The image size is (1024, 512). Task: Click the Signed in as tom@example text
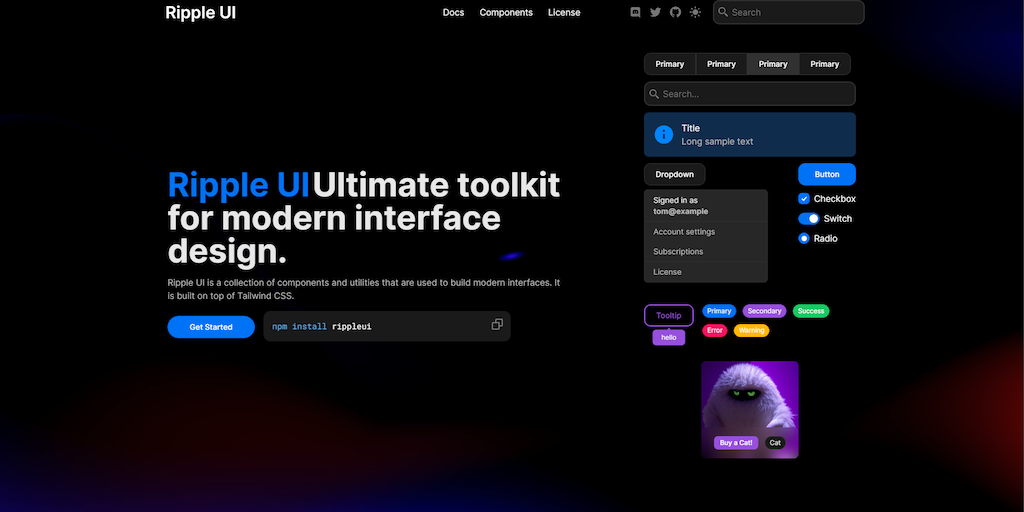(681, 206)
